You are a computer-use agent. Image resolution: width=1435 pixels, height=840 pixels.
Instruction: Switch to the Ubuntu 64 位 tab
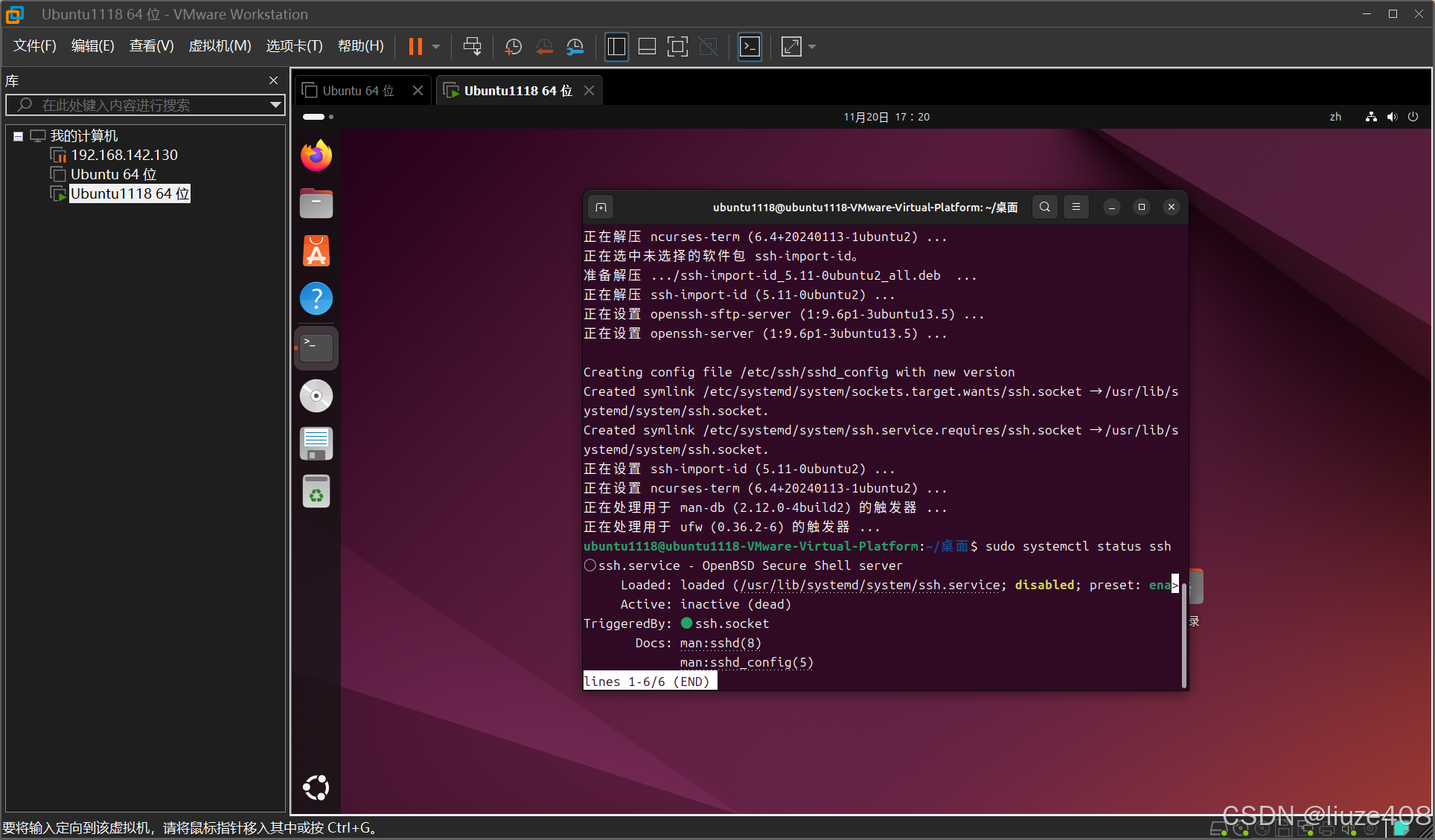(357, 91)
